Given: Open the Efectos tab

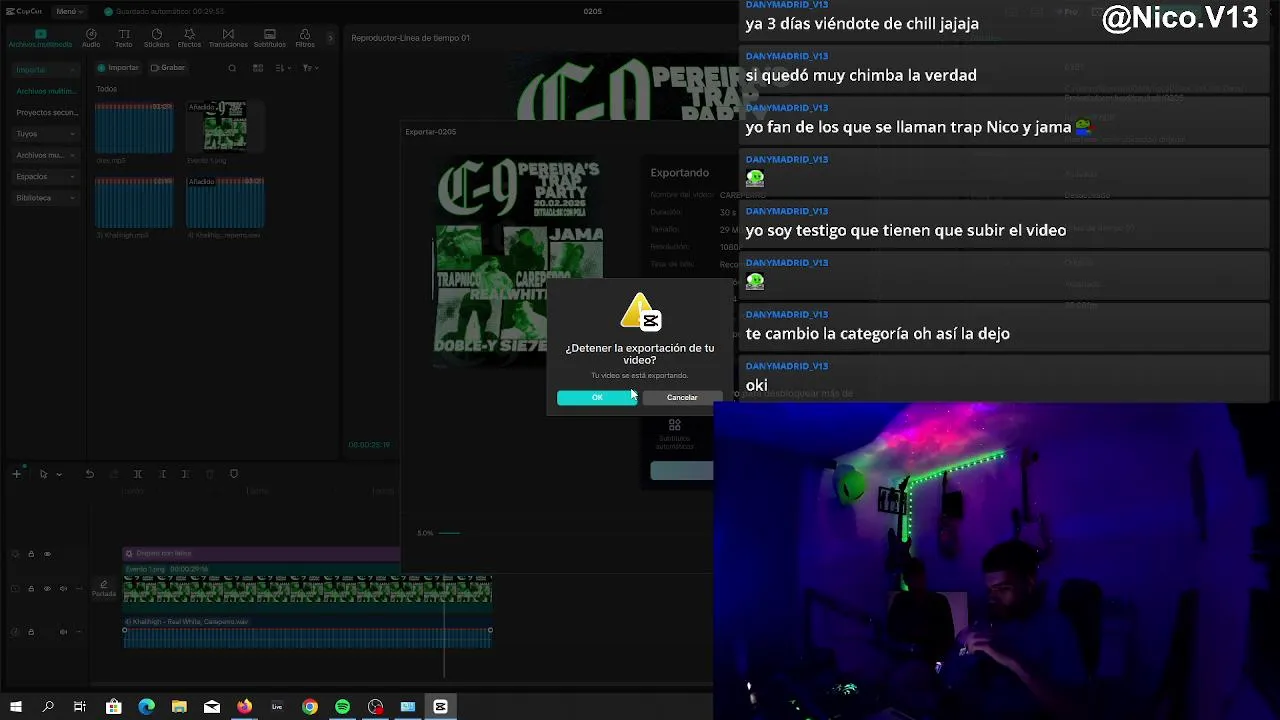Looking at the screenshot, I should [189, 38].
